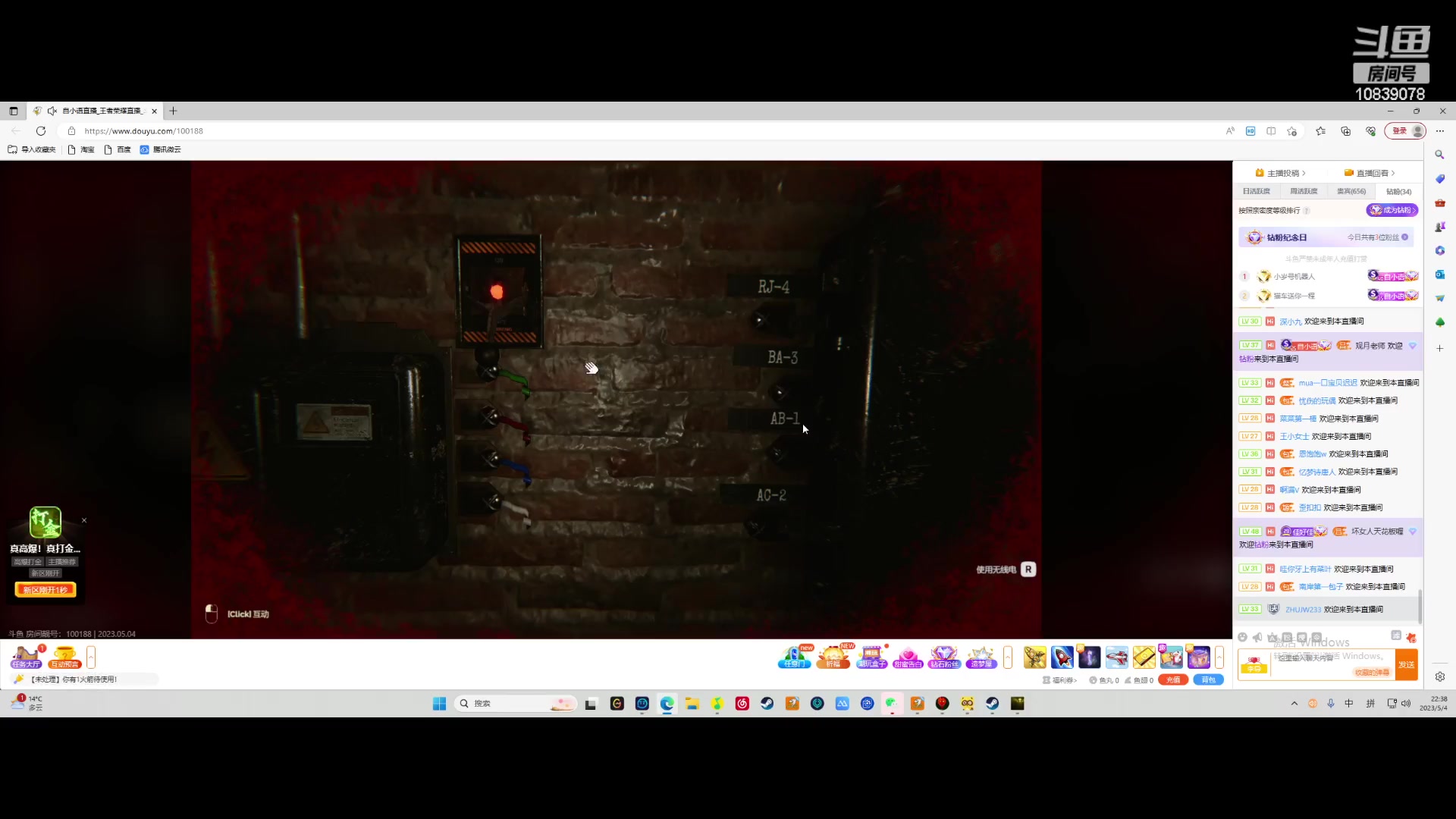The width and height of the screenshot is (1456, 819).
Task: Expand the activity icons list arrow
Action: [1008, 657]
